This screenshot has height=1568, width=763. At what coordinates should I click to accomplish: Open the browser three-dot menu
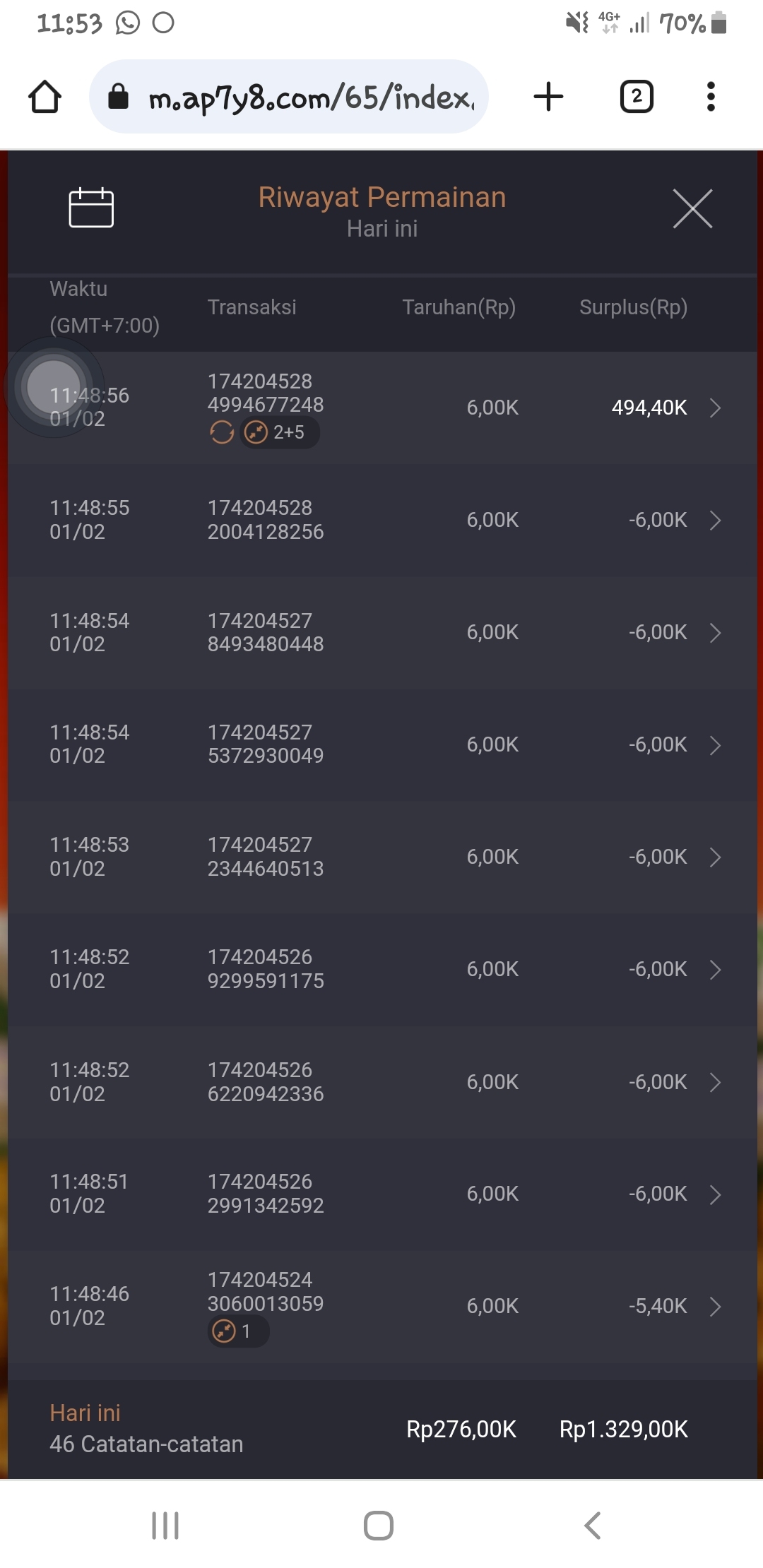pos(711,97)
